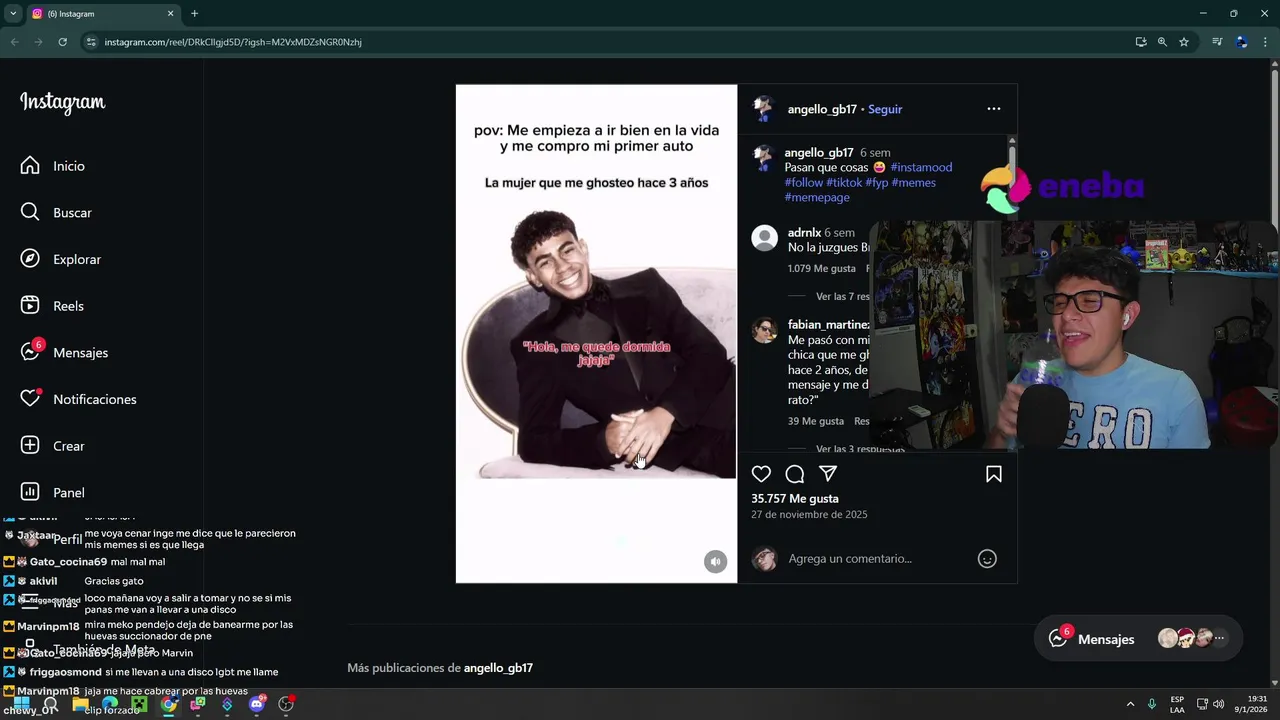The image size is (1280, 720).
Task: Open Chrome zoom magnifier icon
Action: click(1162, 42)
